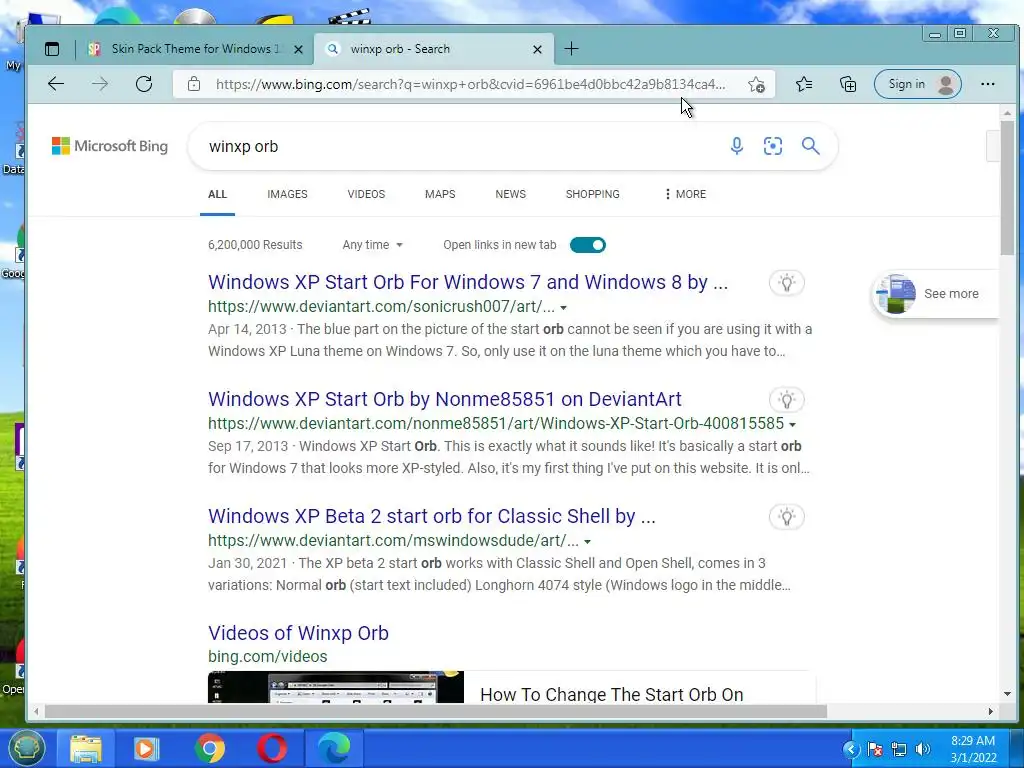The width and height of the screenshot is (1024, 768).
Task: Open media player from taskbar
Action: pos(146,748)
